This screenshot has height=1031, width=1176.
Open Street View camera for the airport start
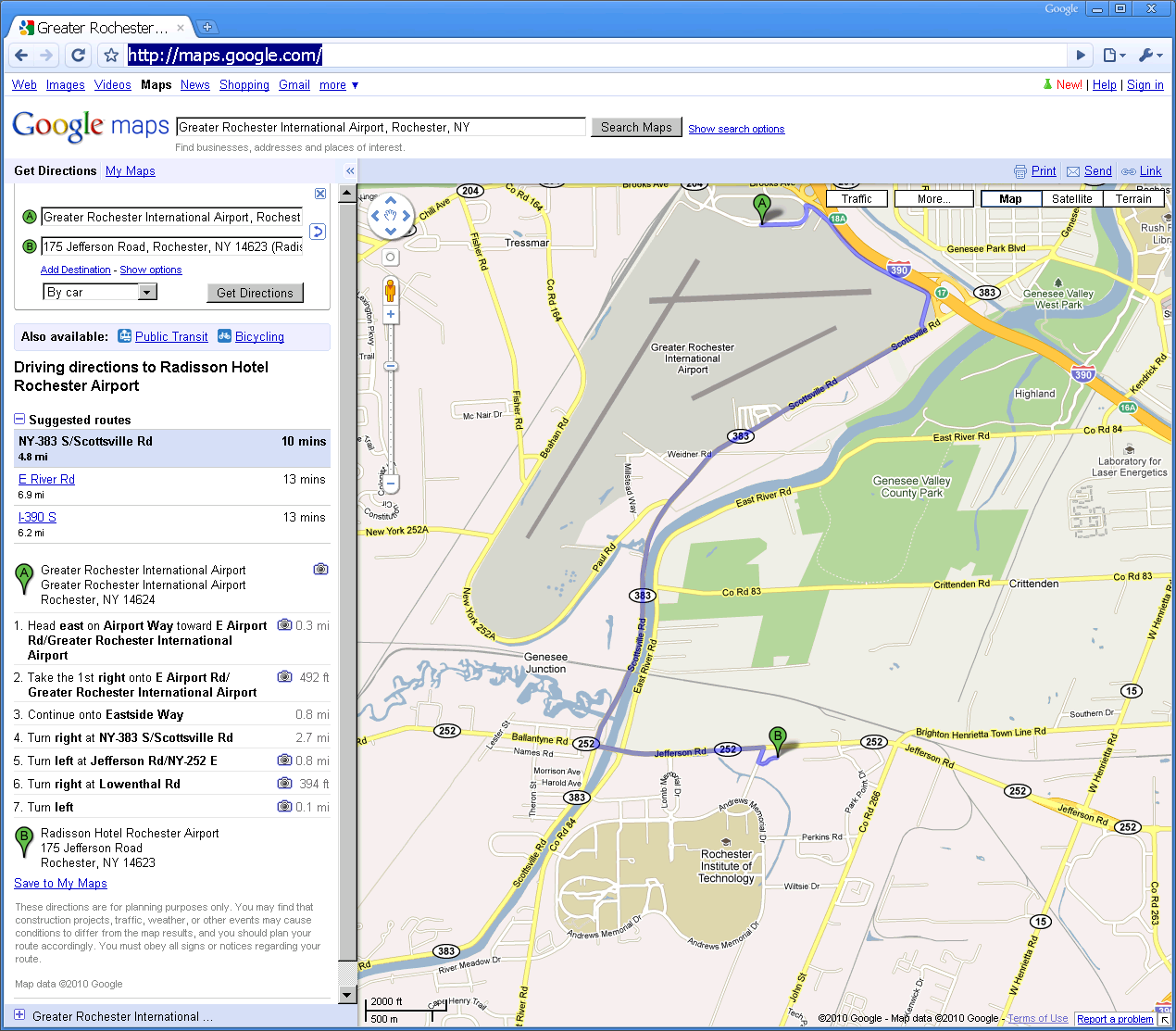coord(320,569)
